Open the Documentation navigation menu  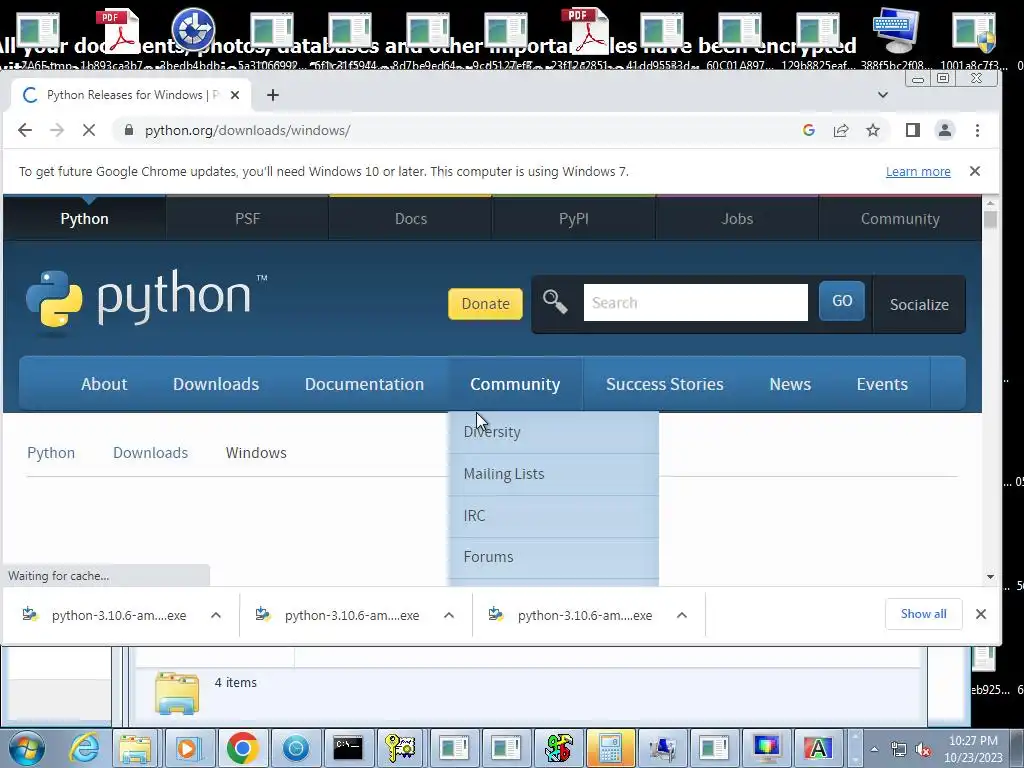click(364, 384)
